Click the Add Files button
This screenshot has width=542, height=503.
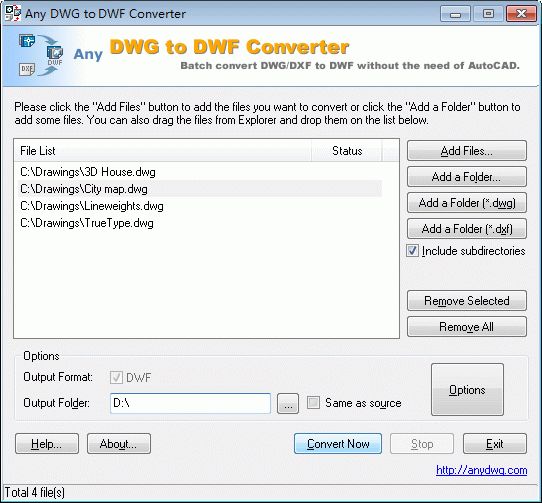[467, 151]
